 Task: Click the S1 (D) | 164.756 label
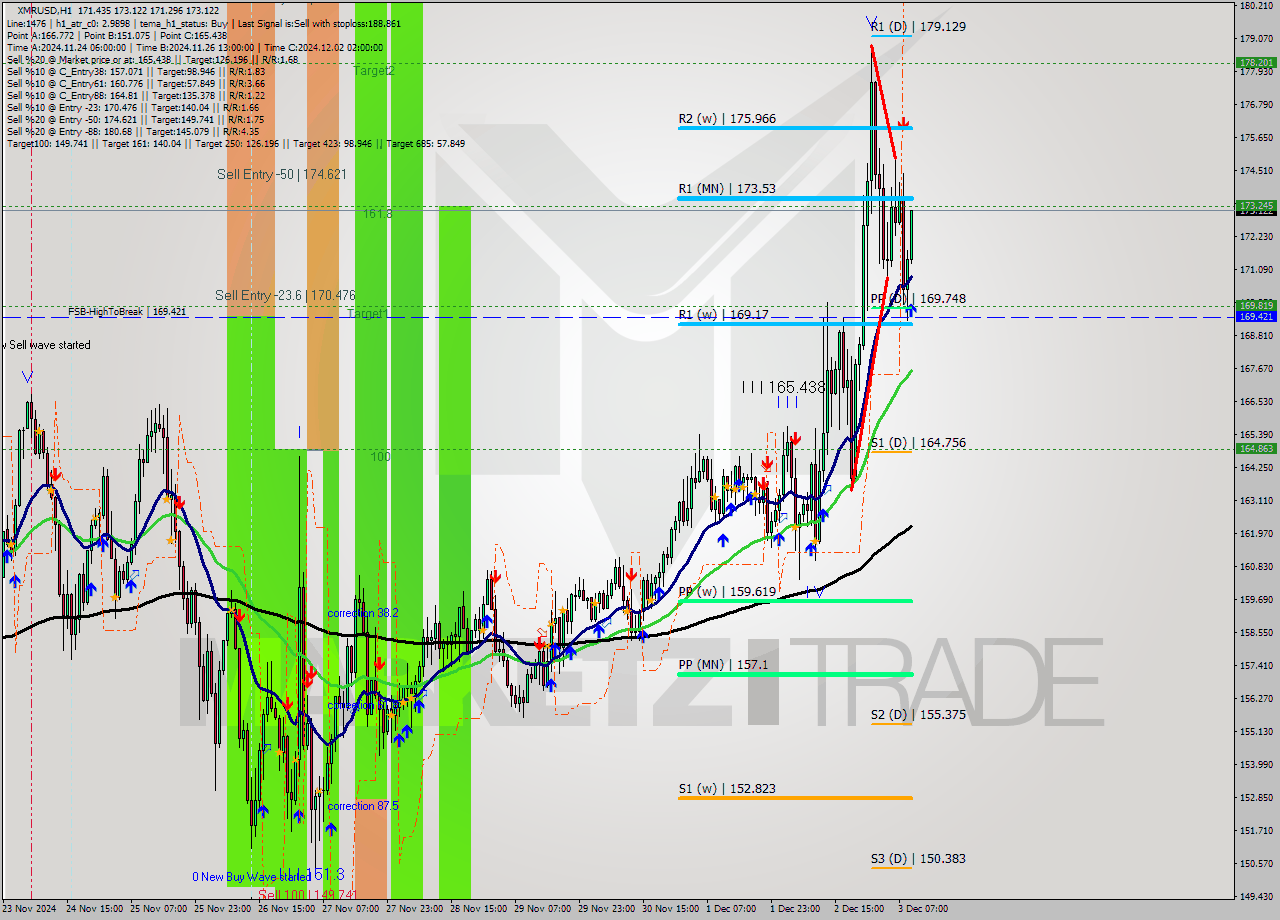(917, 442)
